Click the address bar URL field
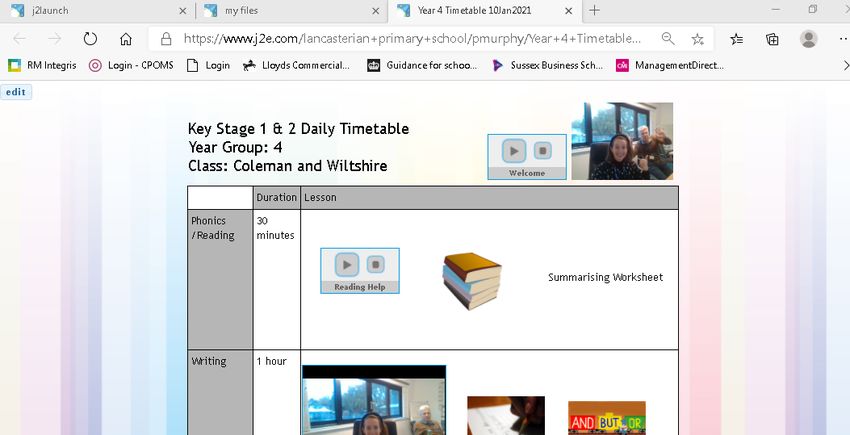Viewport: 850px width, 435px height. coord(412,39)
